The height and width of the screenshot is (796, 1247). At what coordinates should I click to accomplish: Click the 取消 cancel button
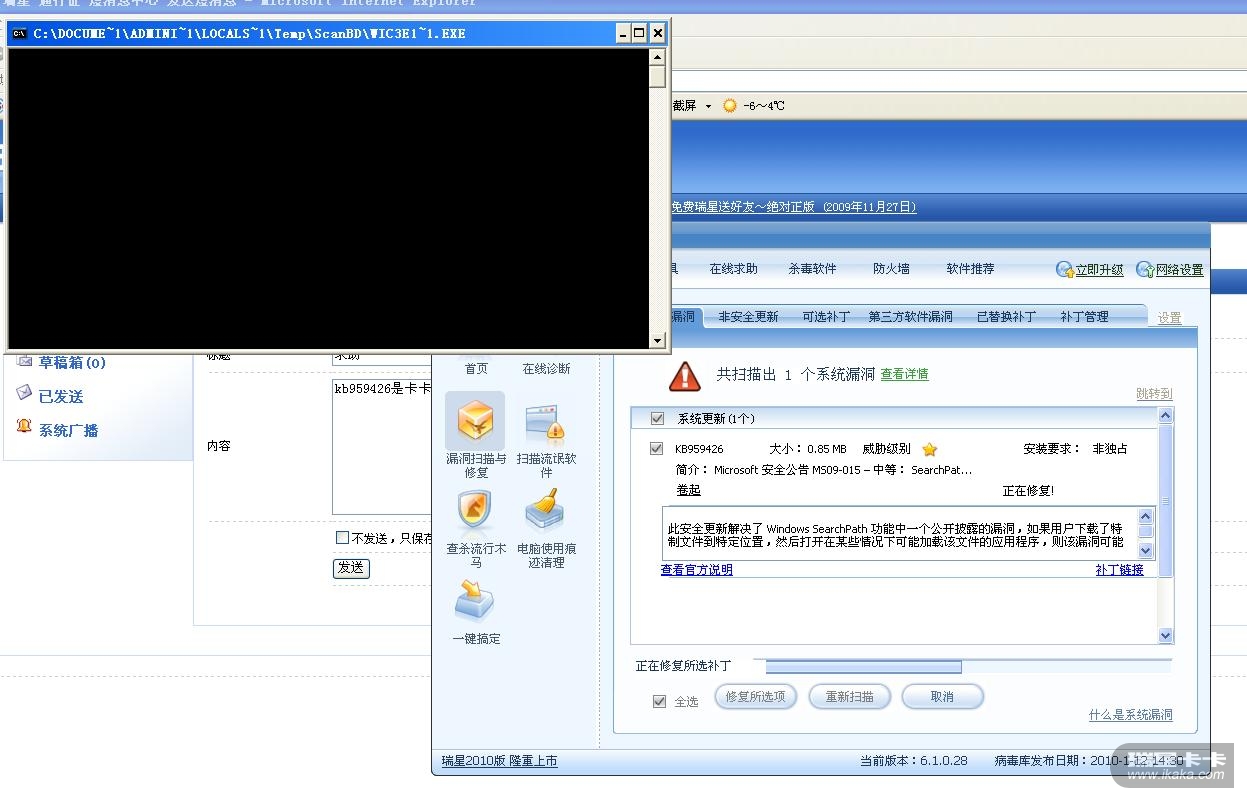point(942,697)
